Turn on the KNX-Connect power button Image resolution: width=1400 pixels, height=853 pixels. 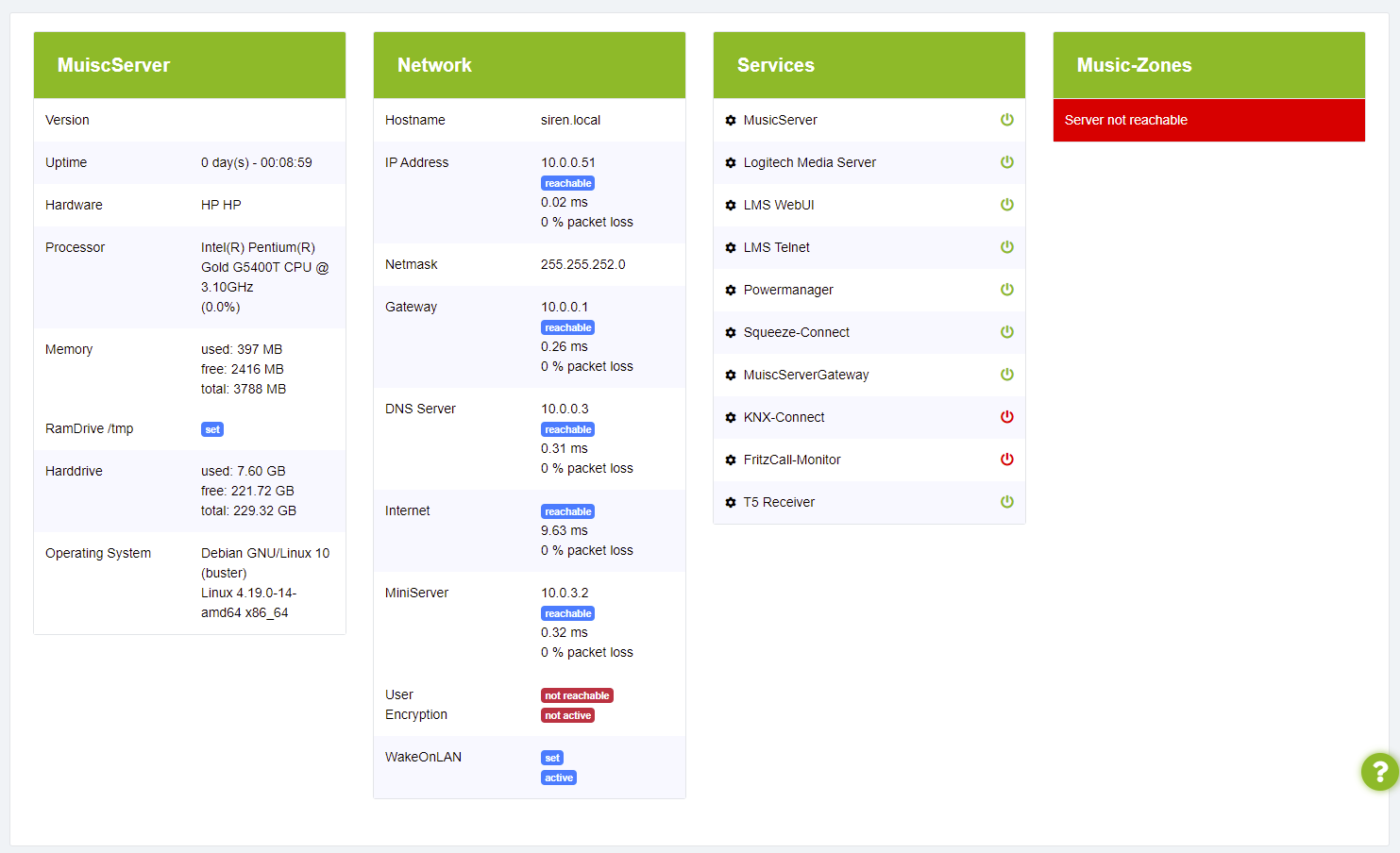pos(1007,417)
